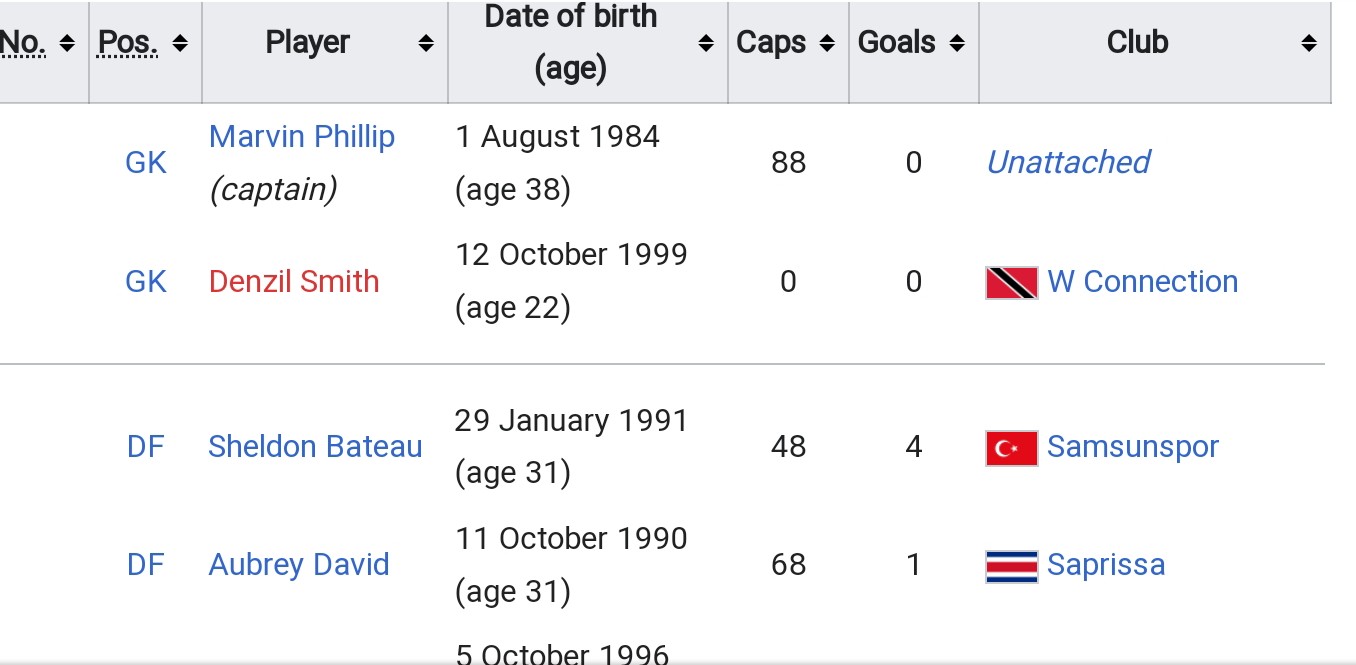Viewport: 1356px width, 665px height.
Task: Click the Turkey flag beside Samsunspor
Action: (x=1011, y=448)
